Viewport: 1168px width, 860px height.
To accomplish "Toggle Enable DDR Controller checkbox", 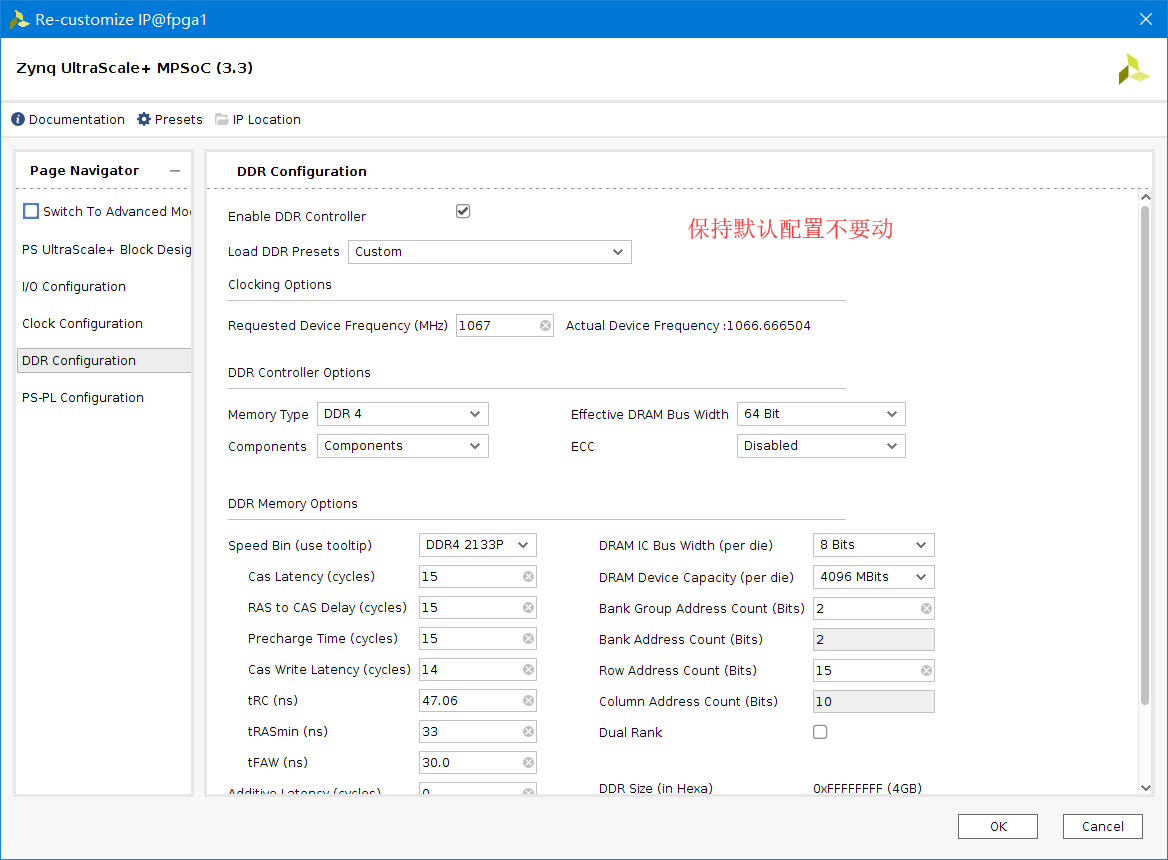I will pyautogui.click(x=463, y=211).
